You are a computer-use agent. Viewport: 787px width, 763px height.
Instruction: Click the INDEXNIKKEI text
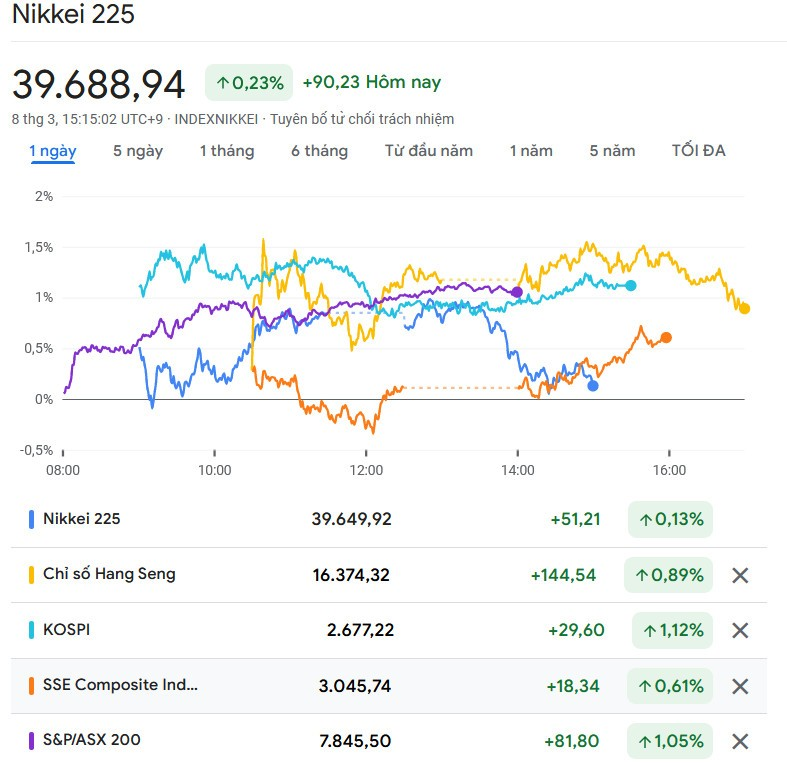click(216, 119)
